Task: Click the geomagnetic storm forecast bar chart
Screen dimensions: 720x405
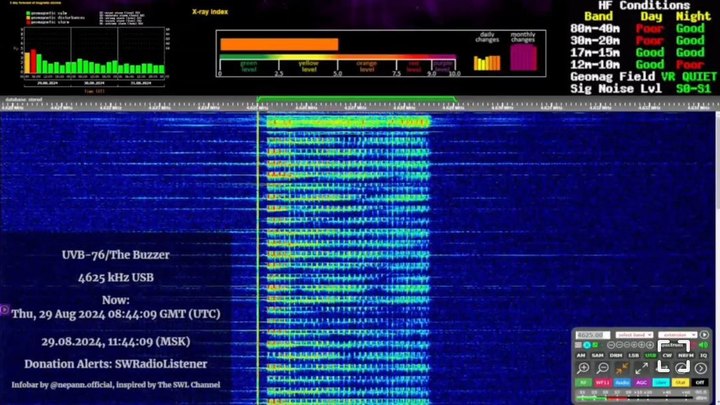Action: point(94,51)
